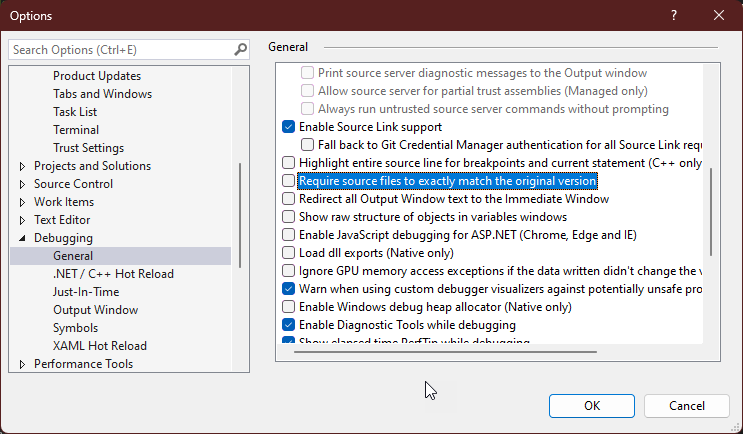This screenshot has width=743, height=434.
Task: Expand the Source Control node
Action: tap(22, 184)
